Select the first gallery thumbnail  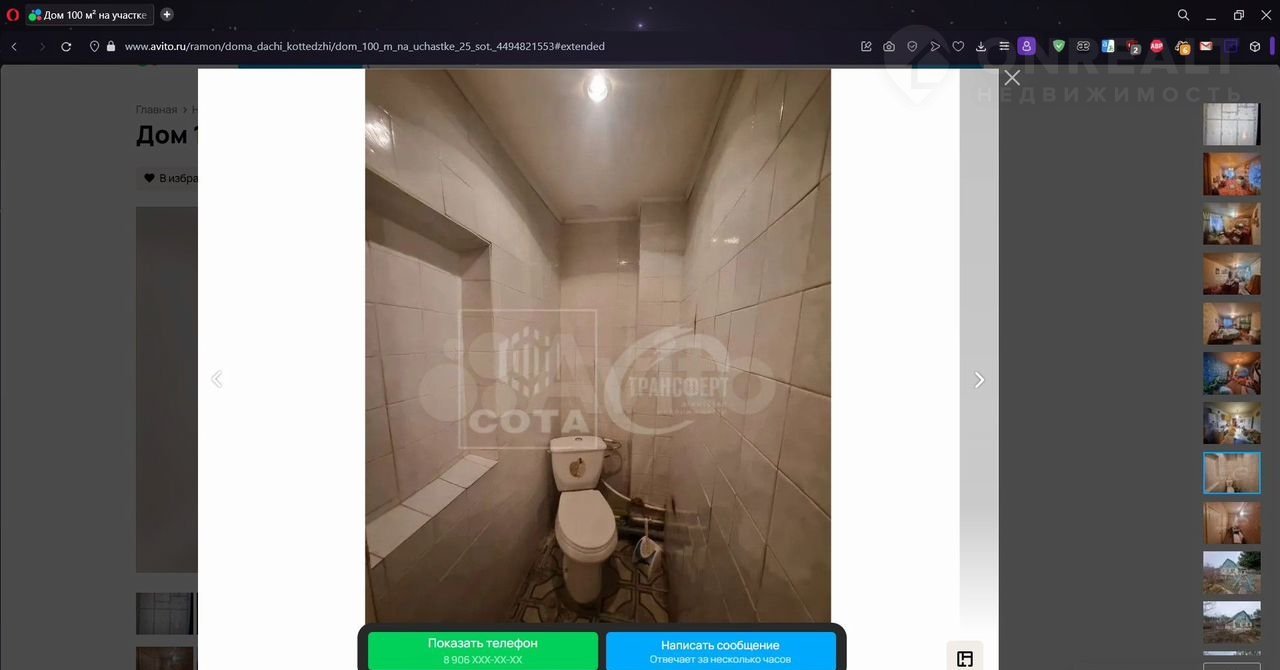click(1231, 124)
